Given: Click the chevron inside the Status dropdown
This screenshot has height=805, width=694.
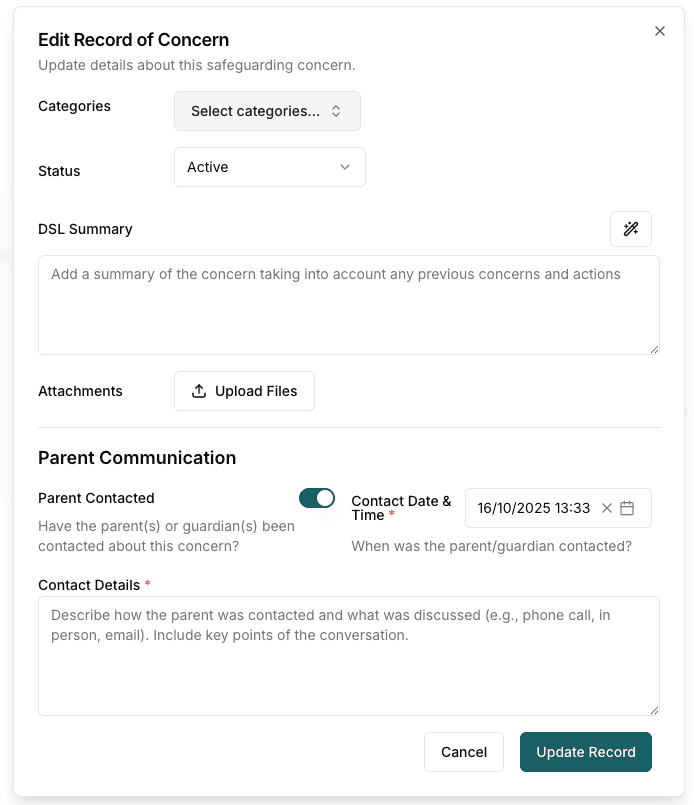Looking at the screenshot, I should [345, 167].
